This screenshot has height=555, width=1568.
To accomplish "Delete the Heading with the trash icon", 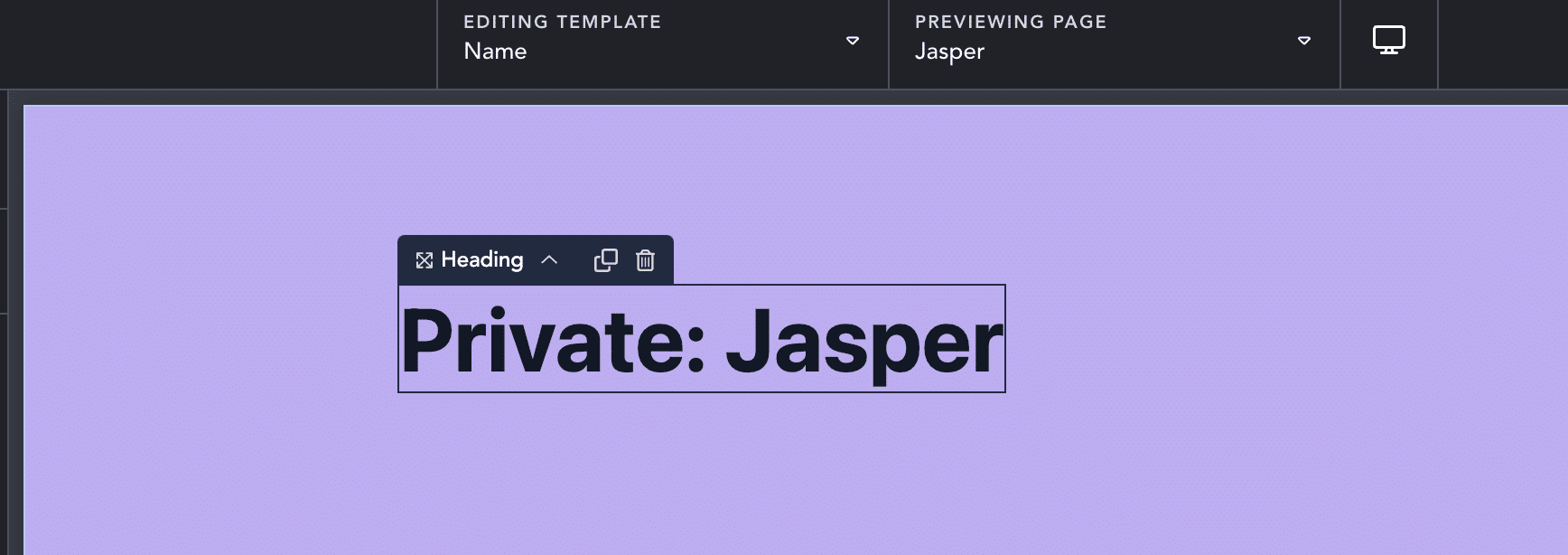I will [645, 260].
